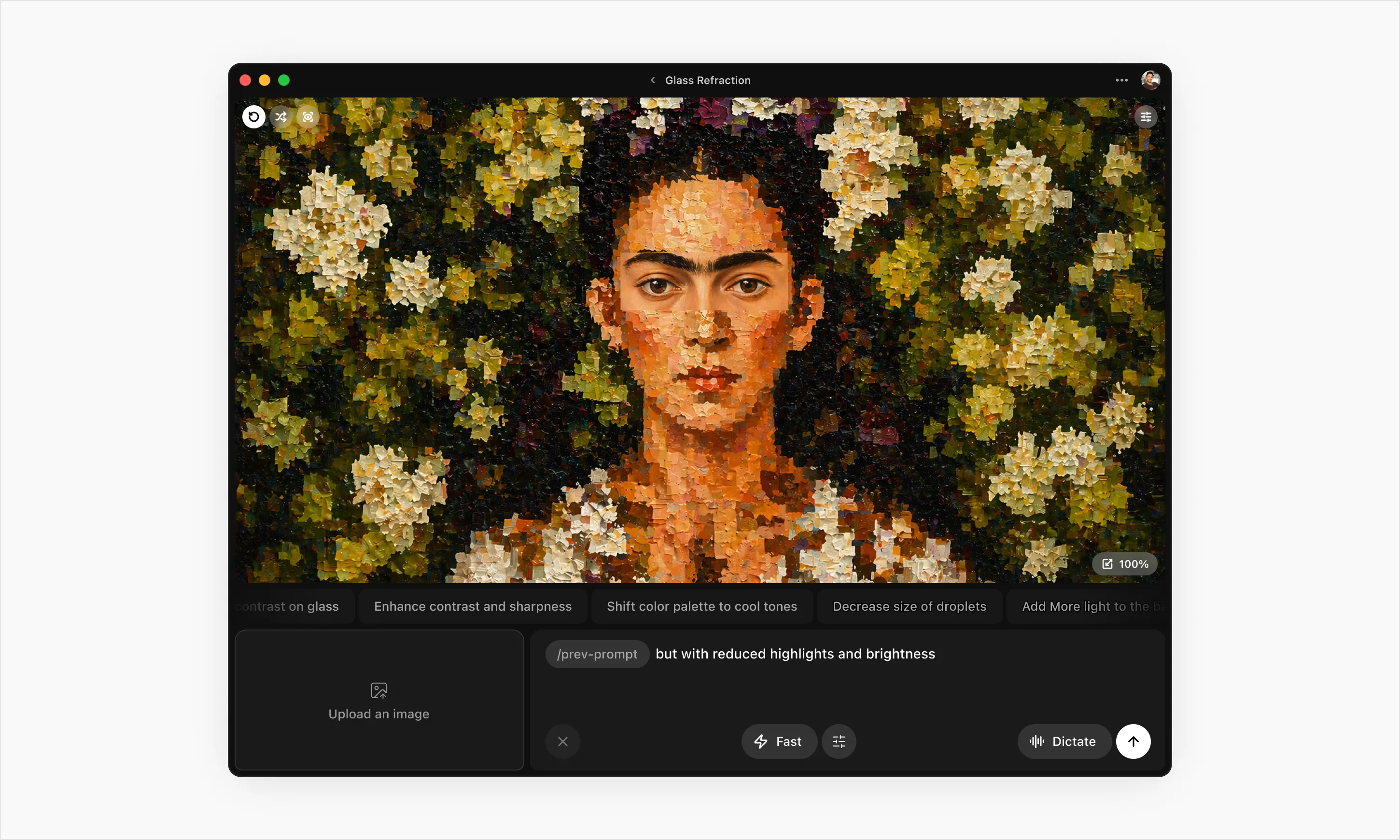Go back using the chevron beside Glass Refraction
Image resolution: width=1400 pixels, height=840 pixels.
pos(653,80)
